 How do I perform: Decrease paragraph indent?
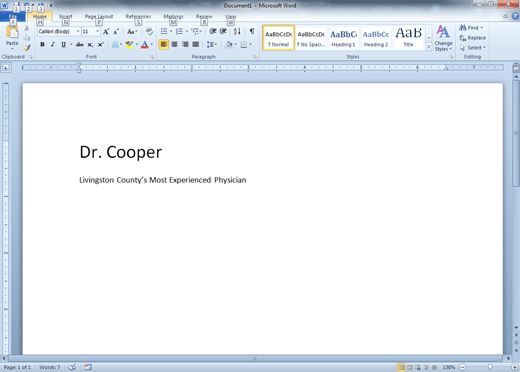[213, 31]
